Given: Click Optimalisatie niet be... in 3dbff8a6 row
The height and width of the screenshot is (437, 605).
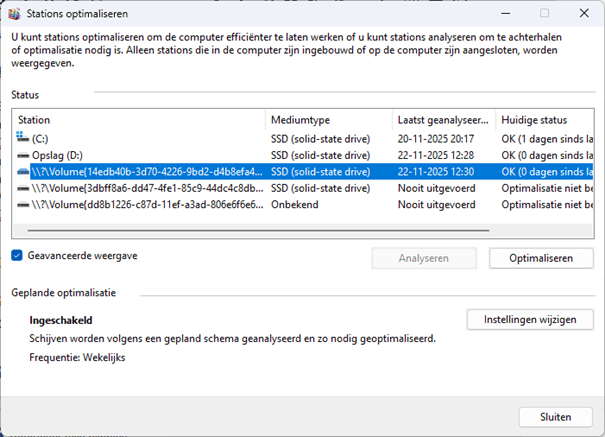Looking at the screenshot, I should [547, 188].
